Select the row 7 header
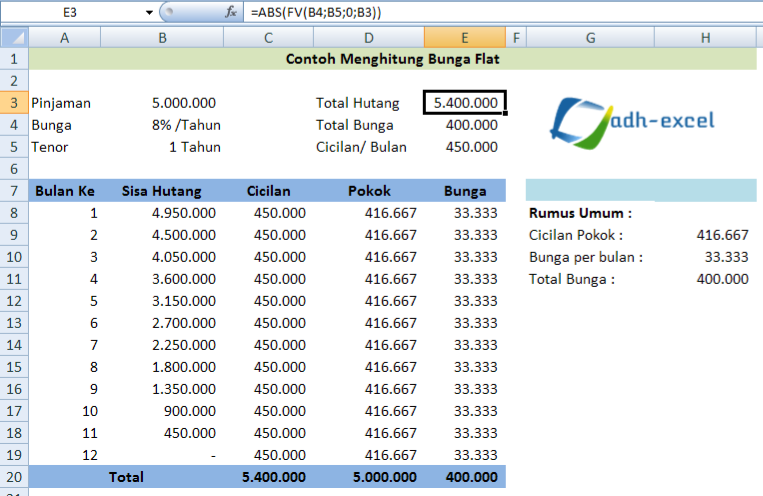 click(x=14, y=191)
